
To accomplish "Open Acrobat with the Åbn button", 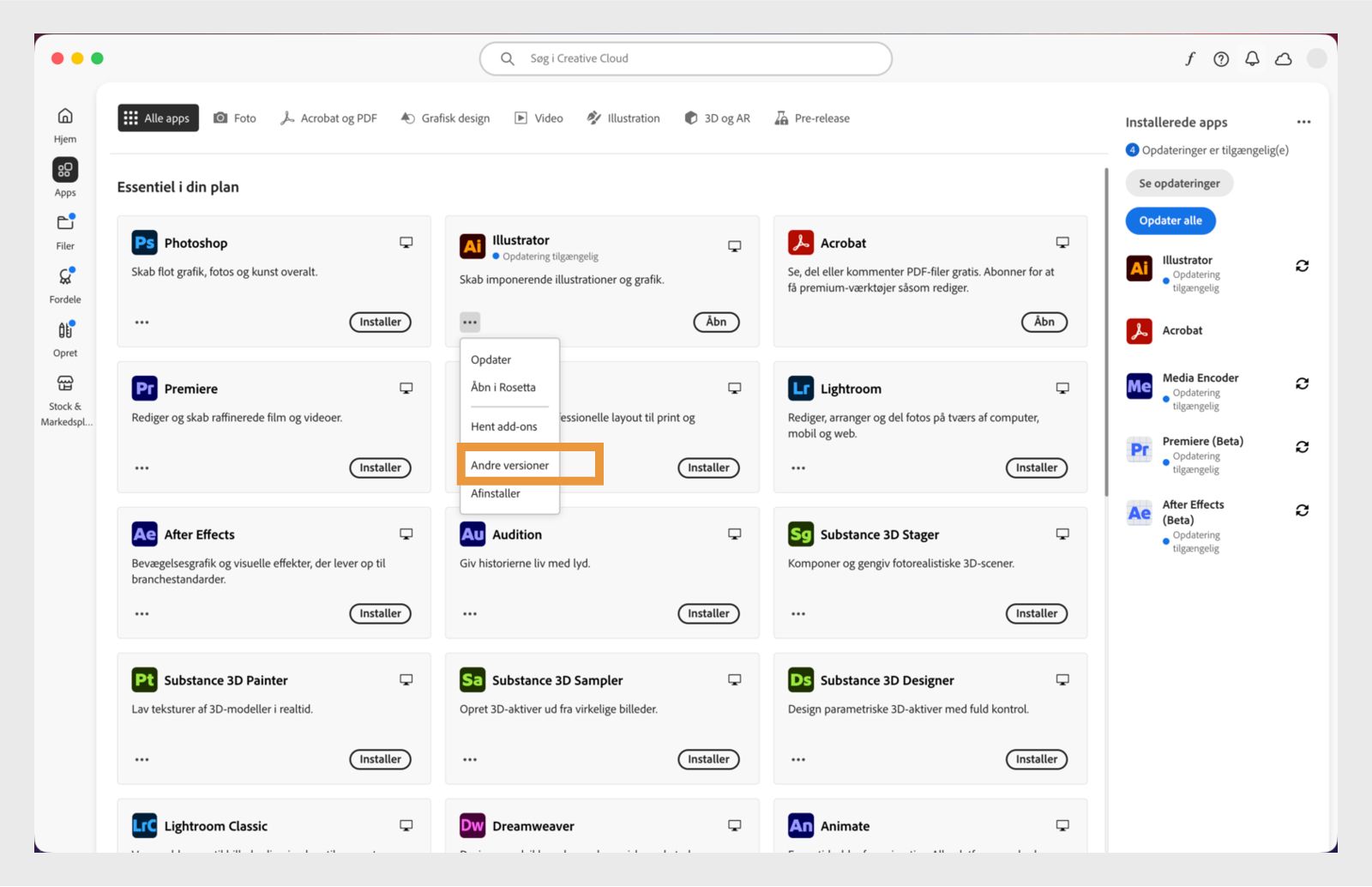I will click(x=1044, y=323).
